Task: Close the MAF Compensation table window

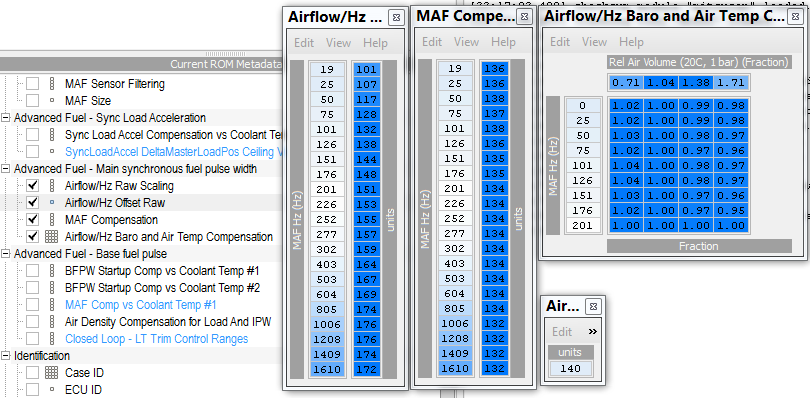Action: point(524,17)
